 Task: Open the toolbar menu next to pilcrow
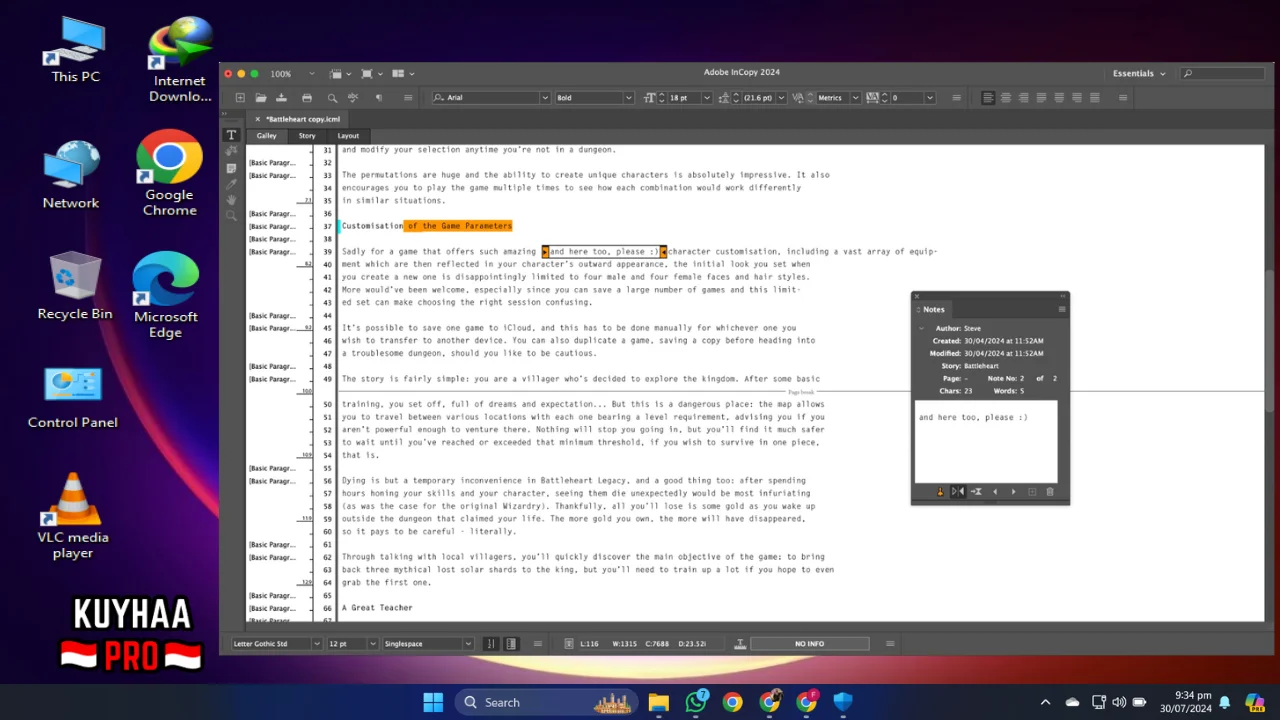coord(408,98)
